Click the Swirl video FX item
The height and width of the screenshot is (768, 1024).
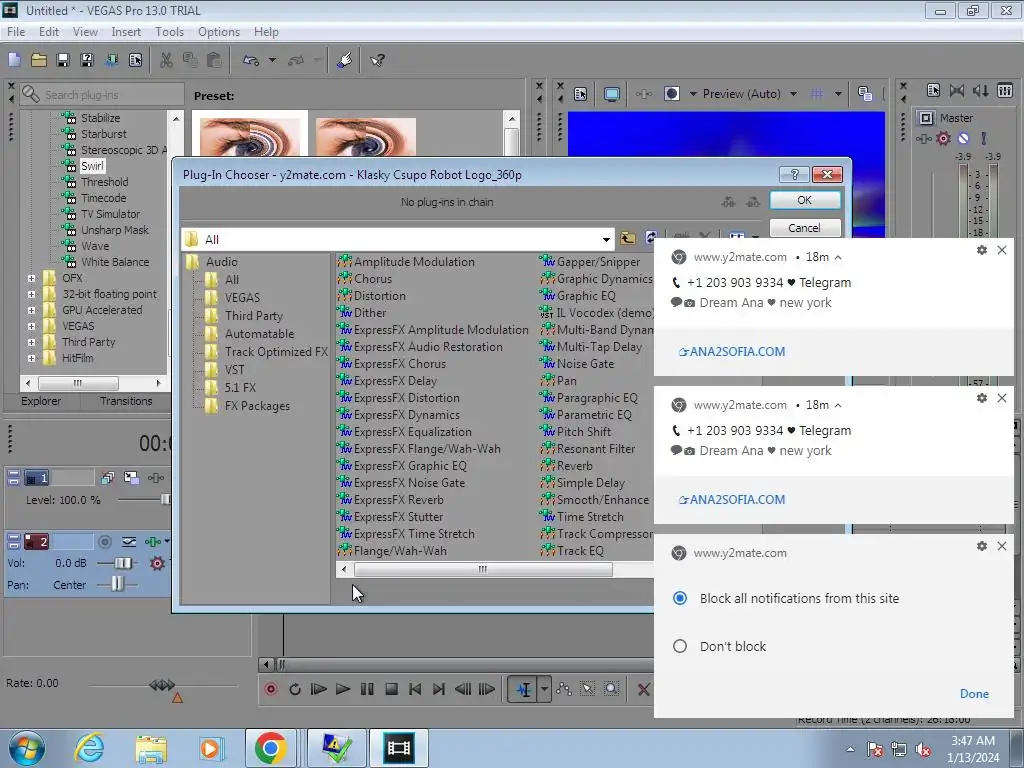(x=92, y=166)
